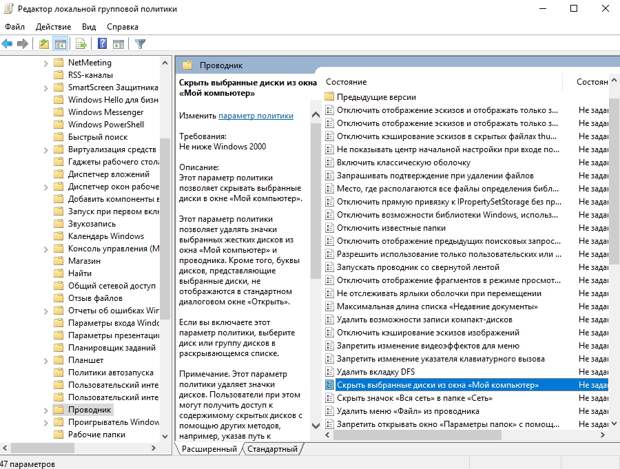620x469 pixels.
Task: Expand the Отчеты об ошибках tree node
Action: coord(45,311)
